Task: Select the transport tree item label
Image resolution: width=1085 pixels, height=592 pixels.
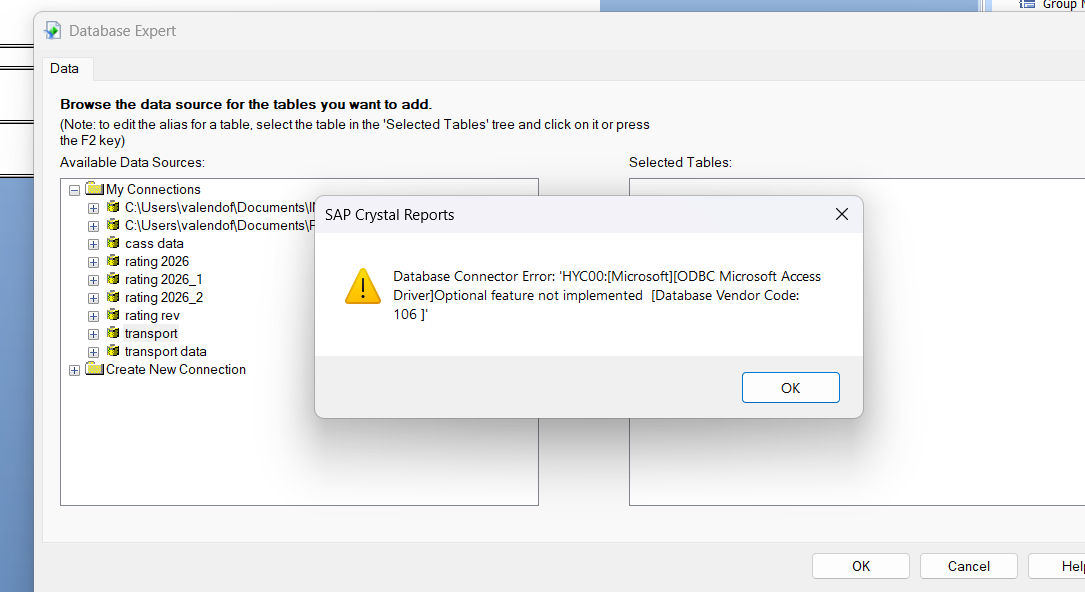Action: (151, 333)
